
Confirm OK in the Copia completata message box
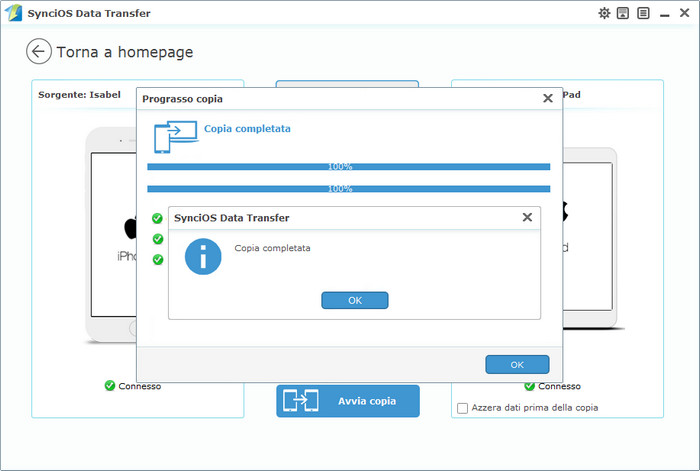click(x=355, y=300)
